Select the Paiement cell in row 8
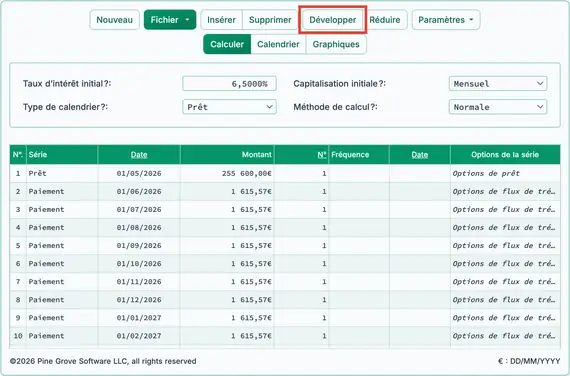Screen dimensions: 570x376 point(62,300)
